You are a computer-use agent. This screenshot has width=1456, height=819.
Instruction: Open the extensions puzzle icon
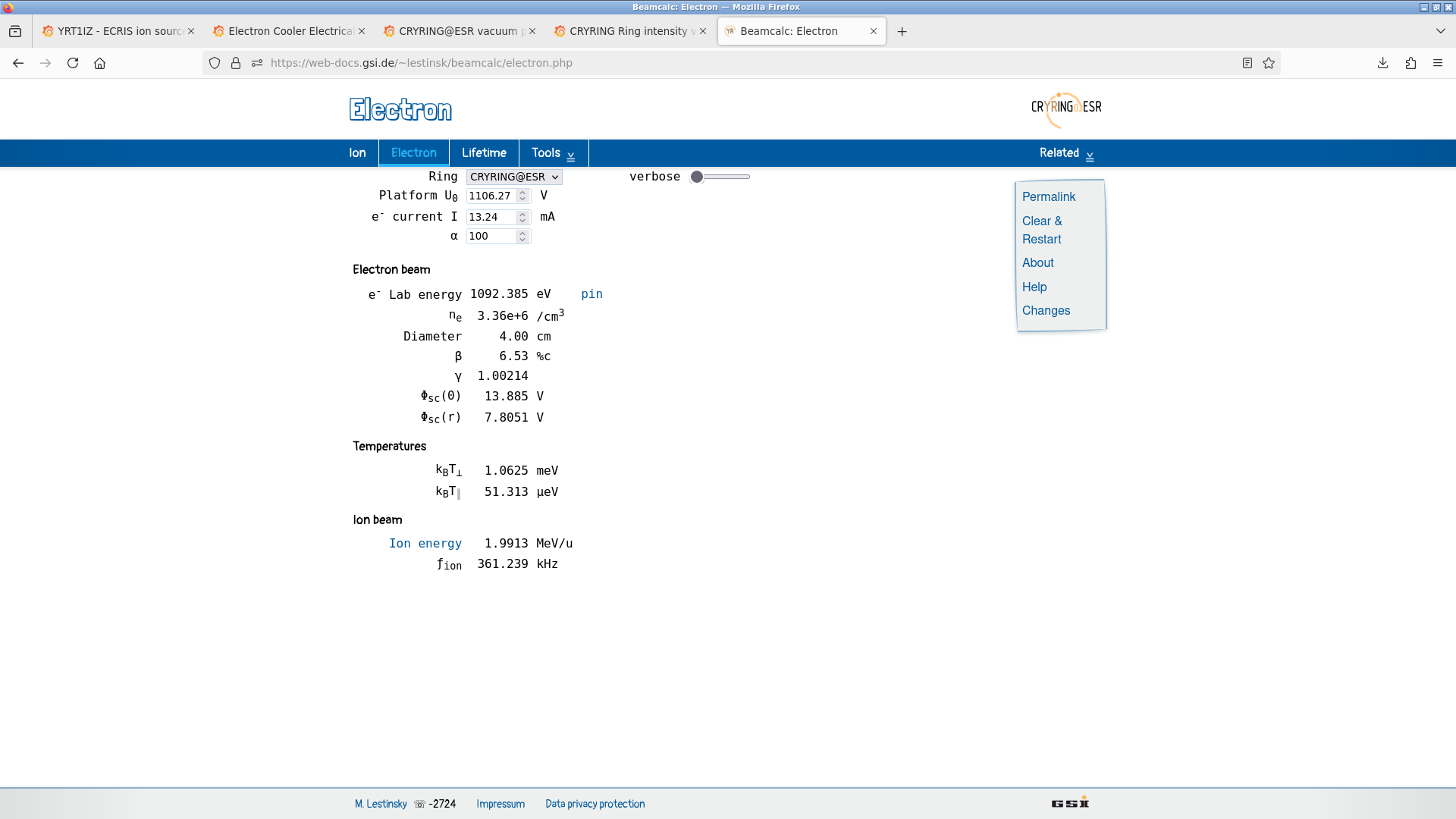tap(1410, 63)
